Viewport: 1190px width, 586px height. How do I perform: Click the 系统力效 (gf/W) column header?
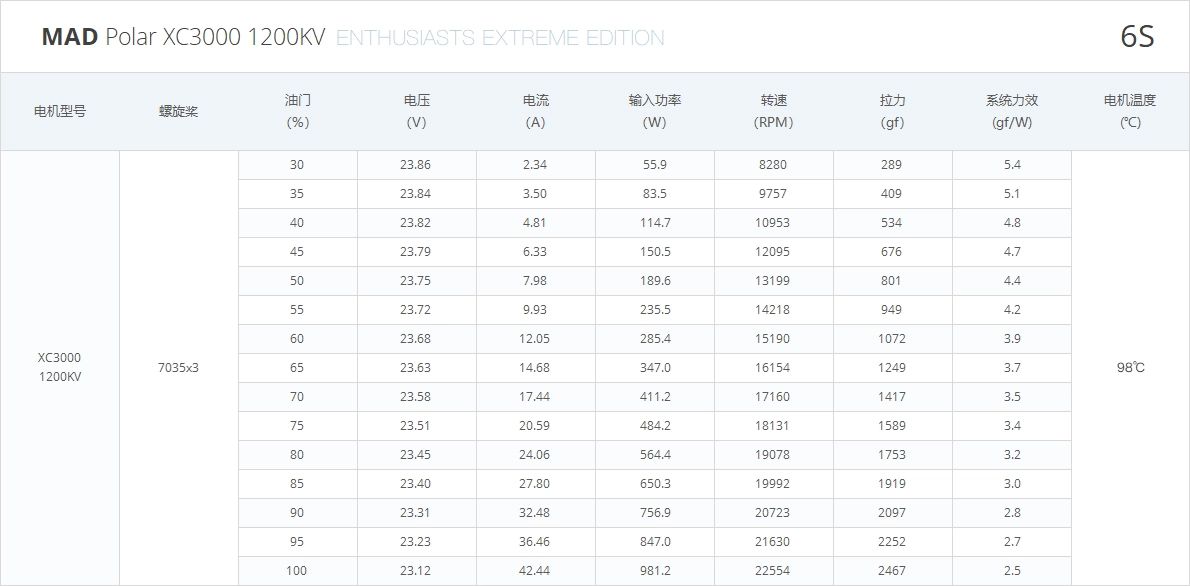[1012, 112]
